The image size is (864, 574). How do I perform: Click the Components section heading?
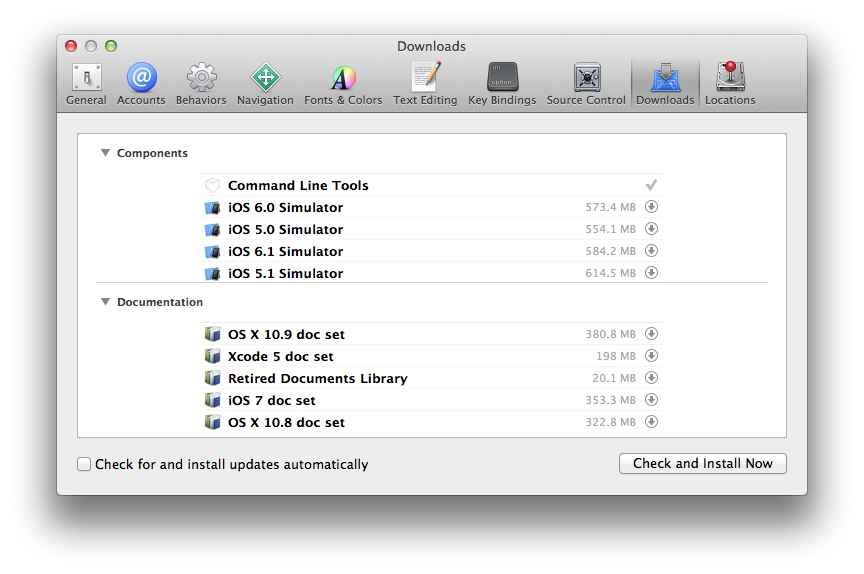[152, 153]
